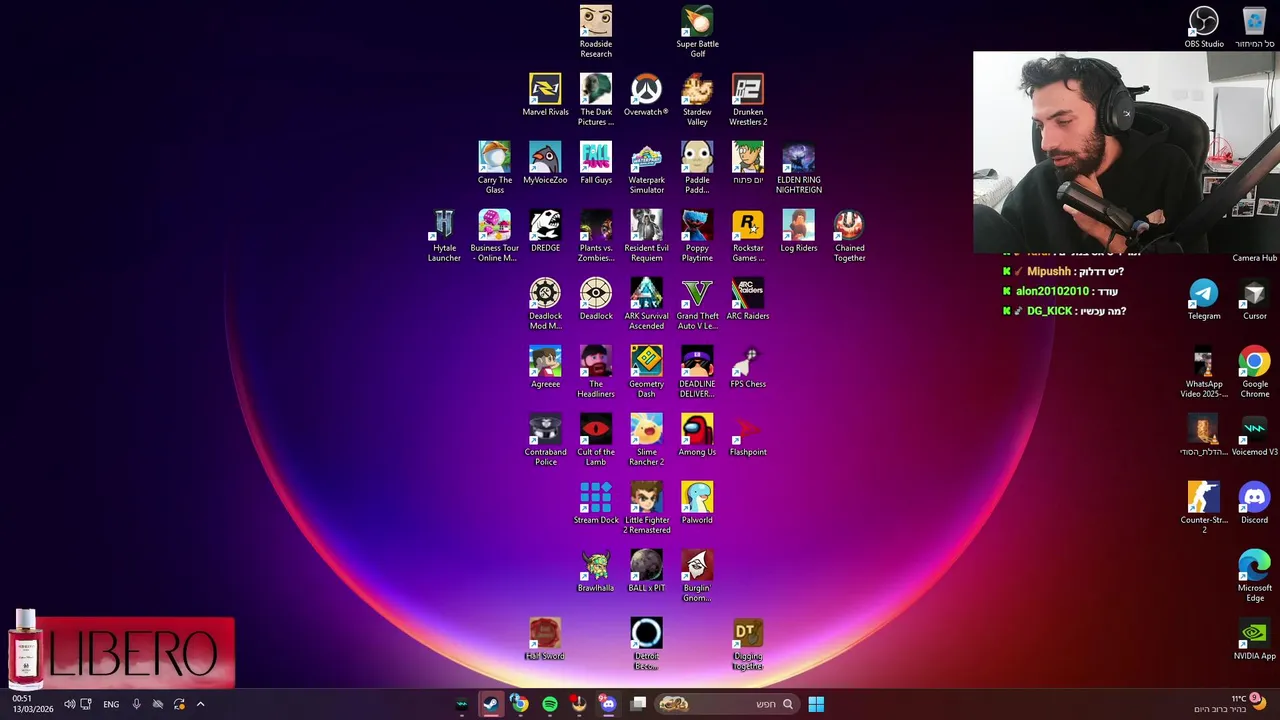Toggle the ENG input language

pos(111,704)
